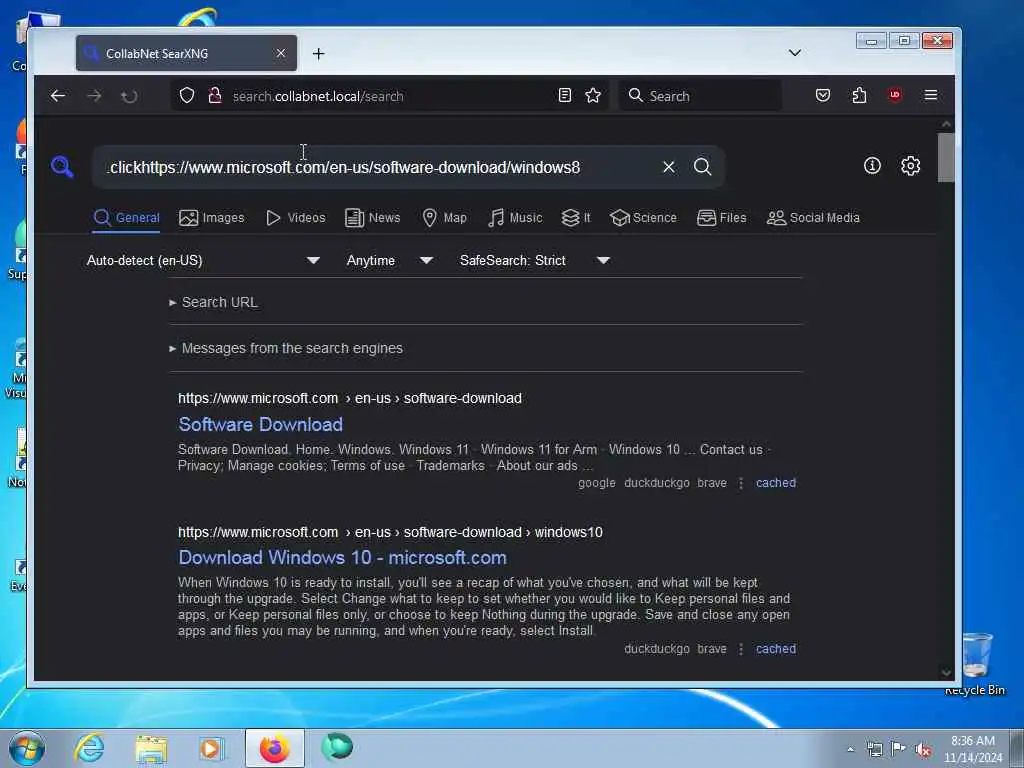Open the network tray icon
The image size is (1024, 768).
pyautogui.click(x=874, y=749)
